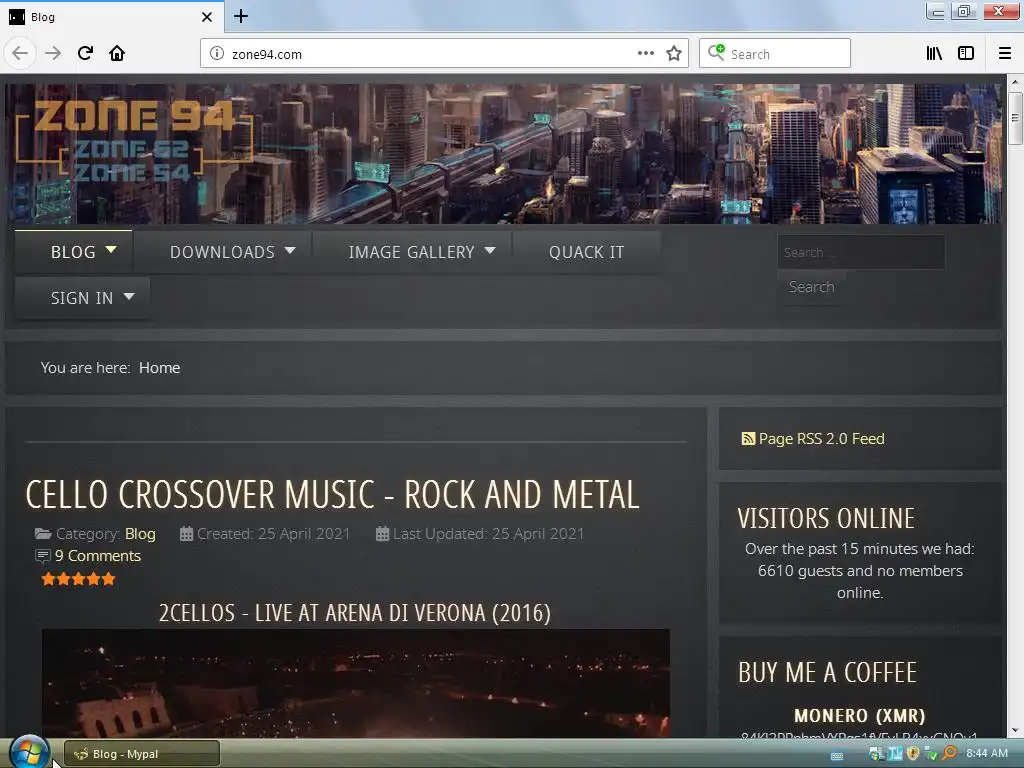Click the orange magnifier tray icon
The height and width of the screenshot is (768, 1024).
950,753
